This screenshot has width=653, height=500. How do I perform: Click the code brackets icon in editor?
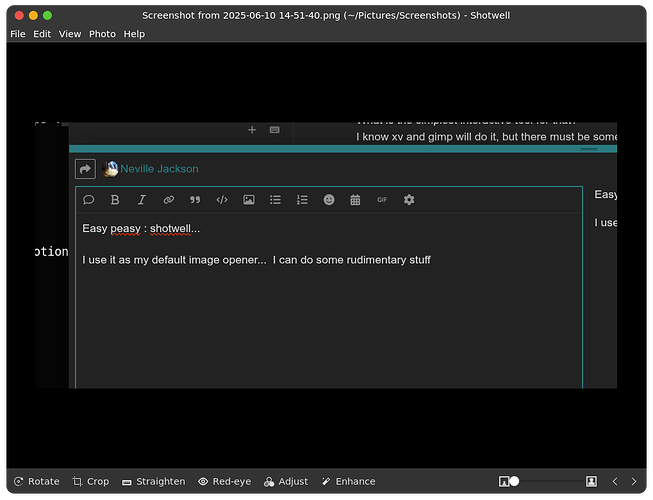click(222, 200)
